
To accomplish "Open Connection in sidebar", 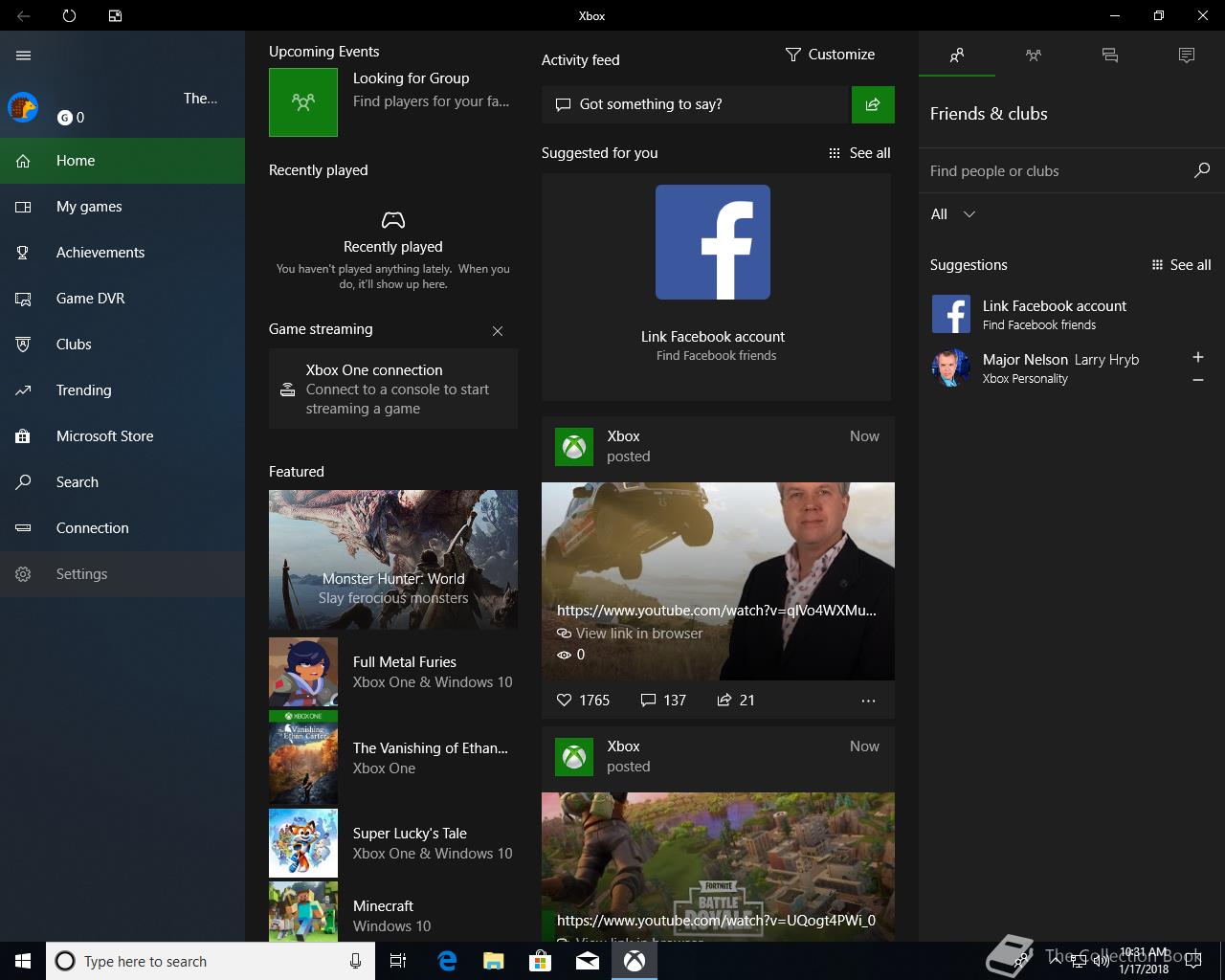I will coord(122,528).
